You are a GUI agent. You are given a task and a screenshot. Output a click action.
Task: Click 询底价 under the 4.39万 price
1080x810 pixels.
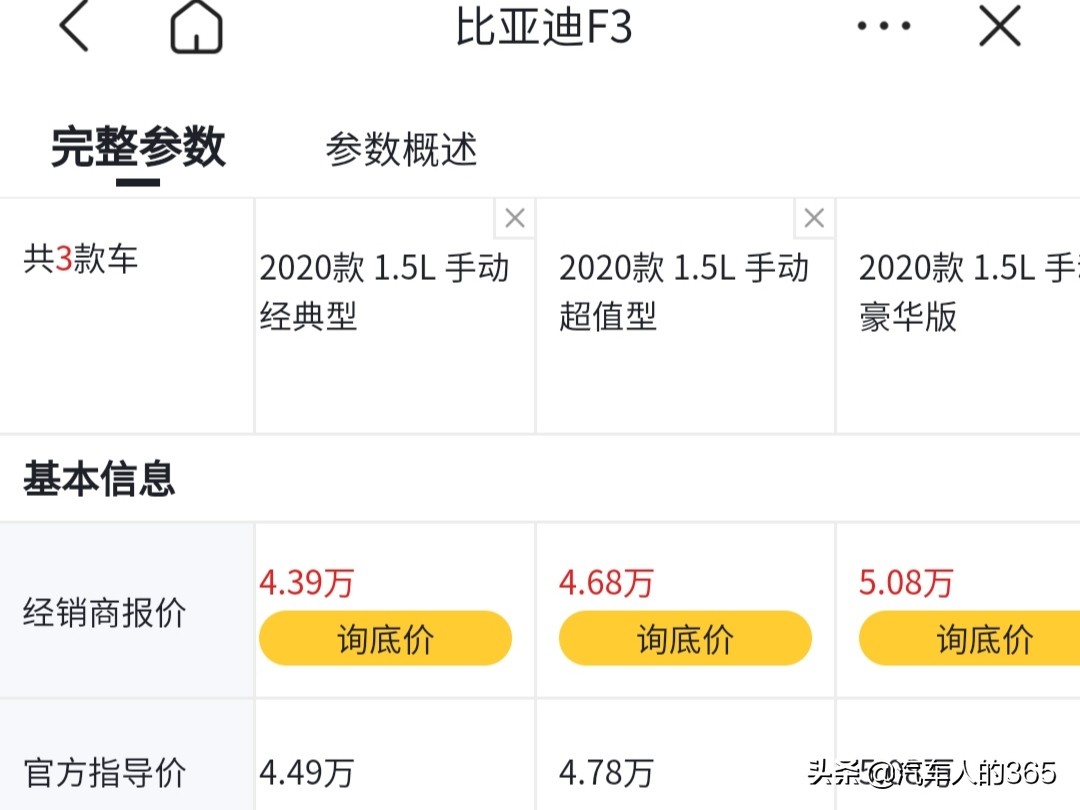(385, 638)
